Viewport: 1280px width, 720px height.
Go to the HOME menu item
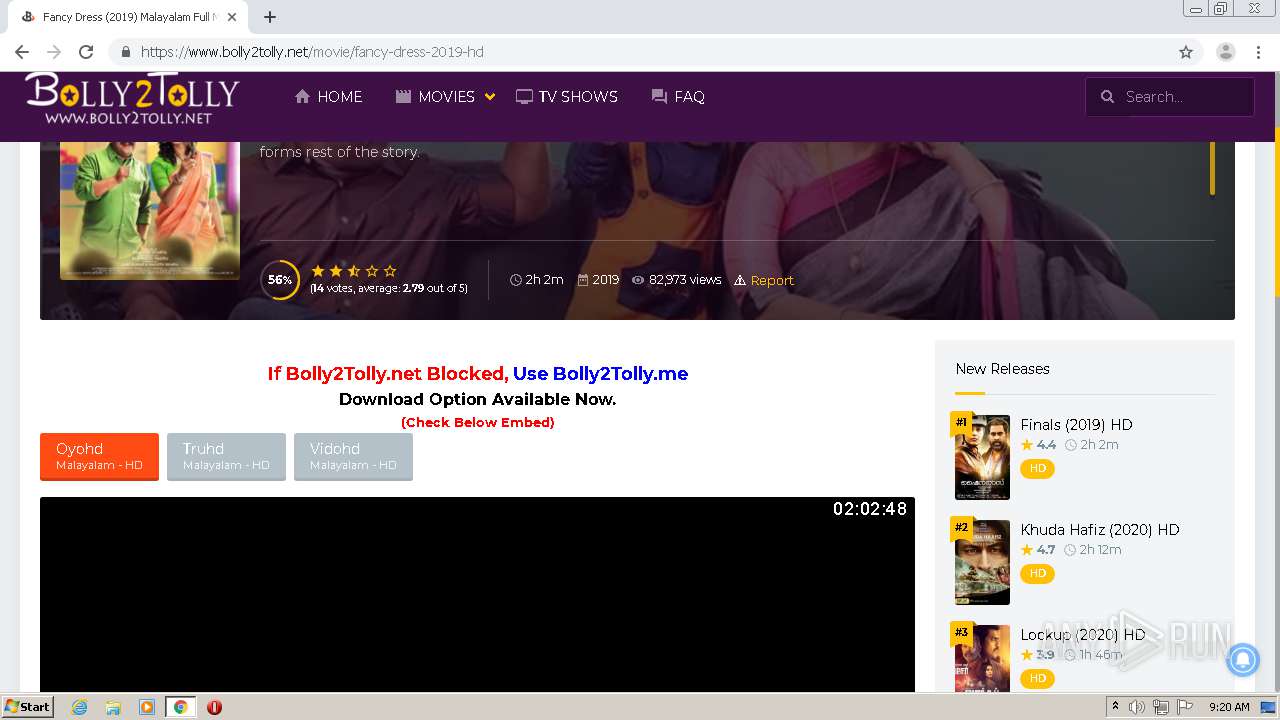(328, 97)
